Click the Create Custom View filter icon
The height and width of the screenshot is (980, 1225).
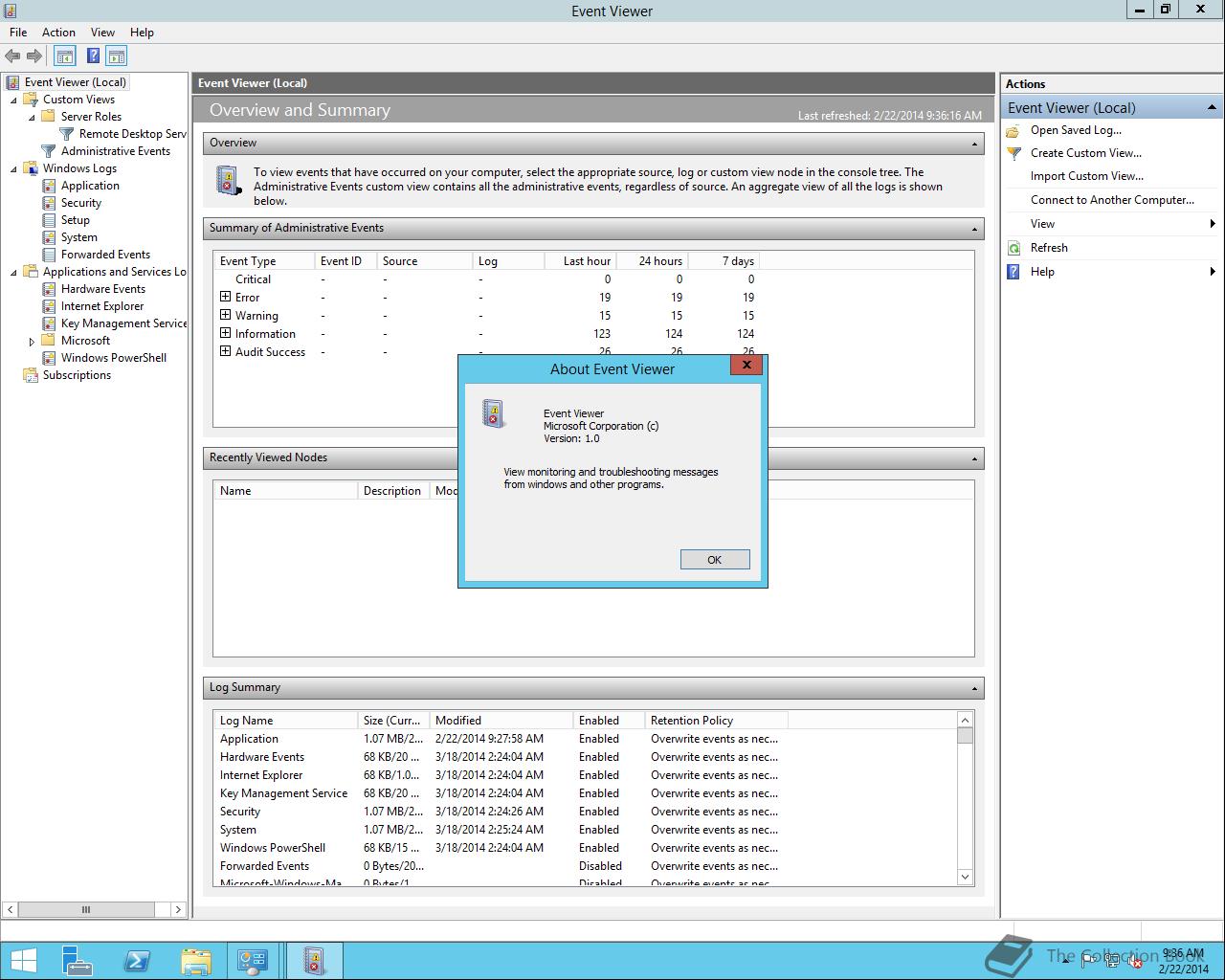(1014, 153)
